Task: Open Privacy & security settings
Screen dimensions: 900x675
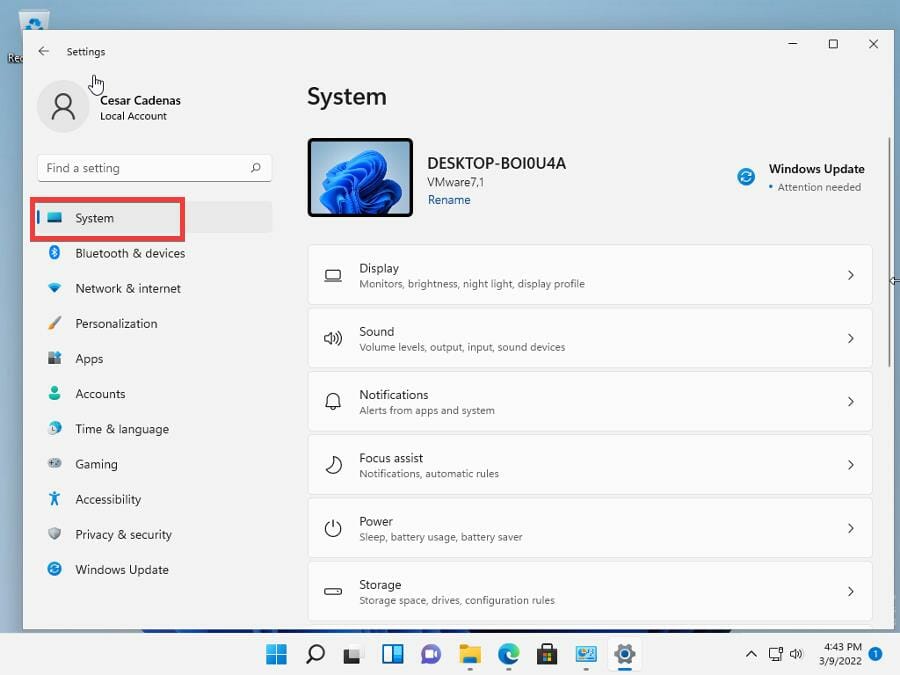Action: pos(154,534)
